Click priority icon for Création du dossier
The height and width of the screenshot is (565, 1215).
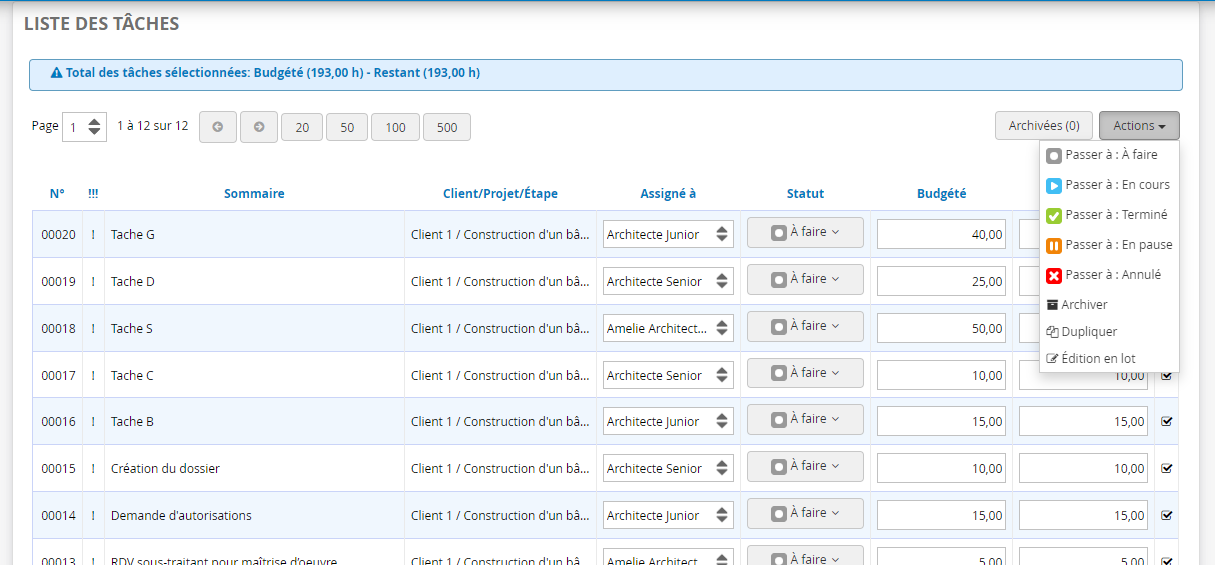[x=94, y=468]
